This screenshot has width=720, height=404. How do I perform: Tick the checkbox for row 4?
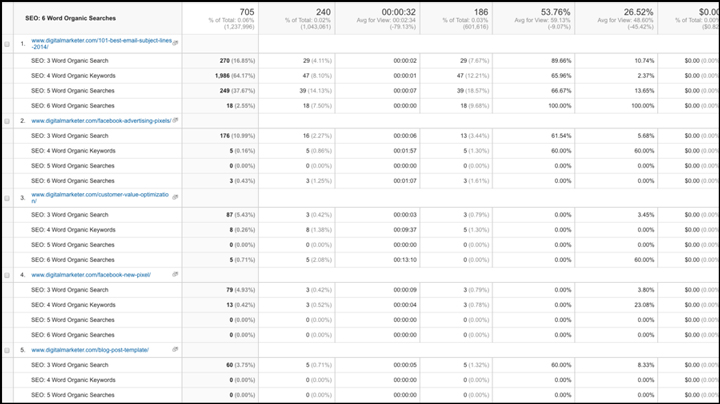coord(9,274)
